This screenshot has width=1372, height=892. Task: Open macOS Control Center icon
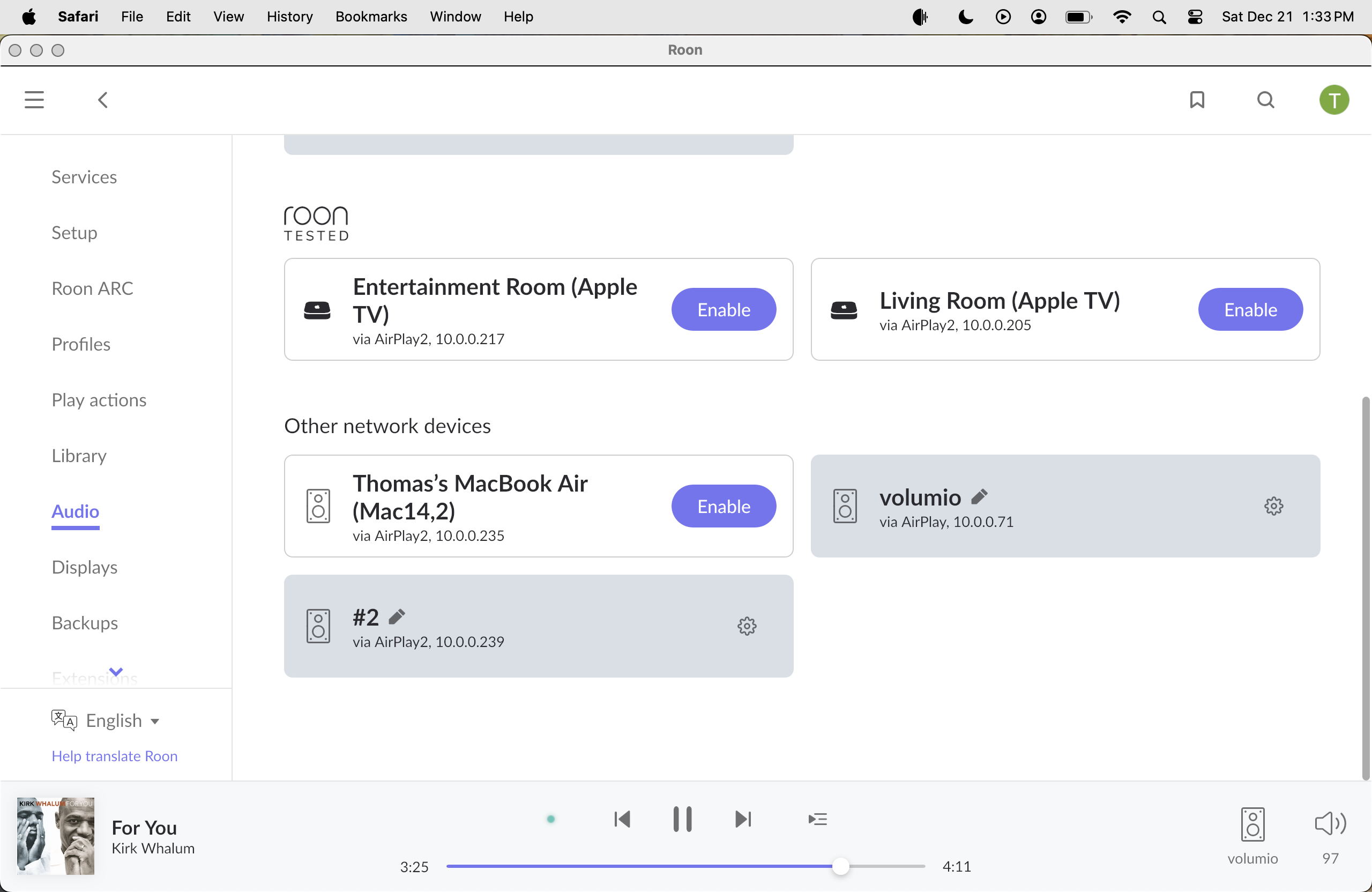click(1195, 17)
